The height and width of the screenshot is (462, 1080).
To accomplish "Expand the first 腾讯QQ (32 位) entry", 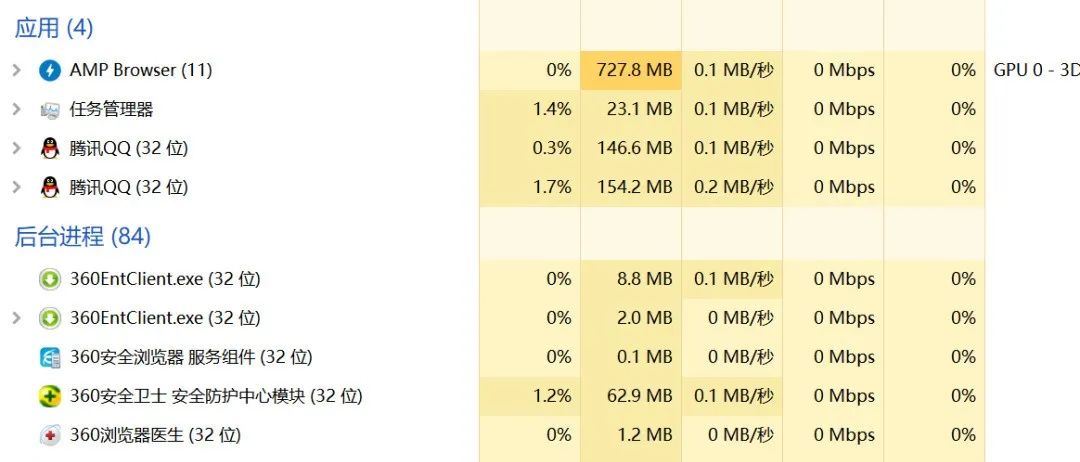I will 17,148.
